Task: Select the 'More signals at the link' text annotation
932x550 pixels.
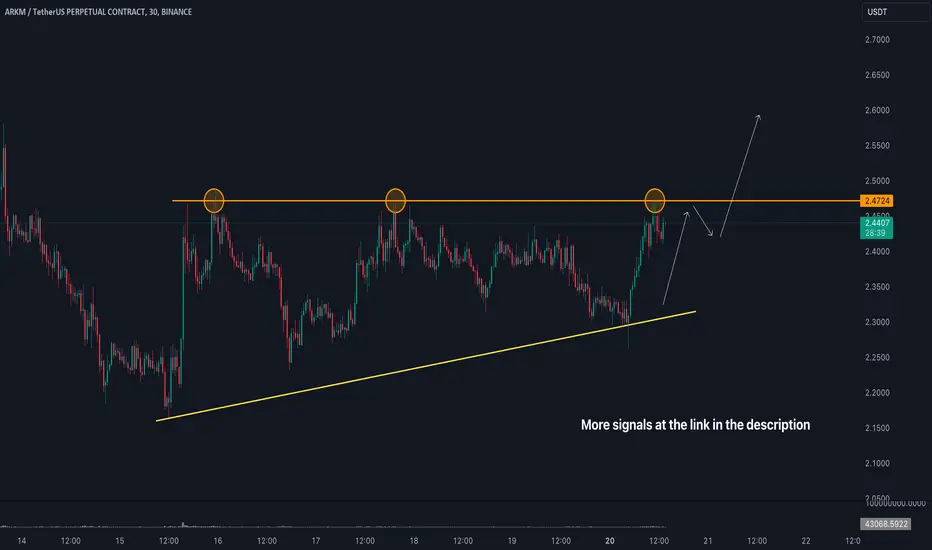Action: (x=695, y=425)
